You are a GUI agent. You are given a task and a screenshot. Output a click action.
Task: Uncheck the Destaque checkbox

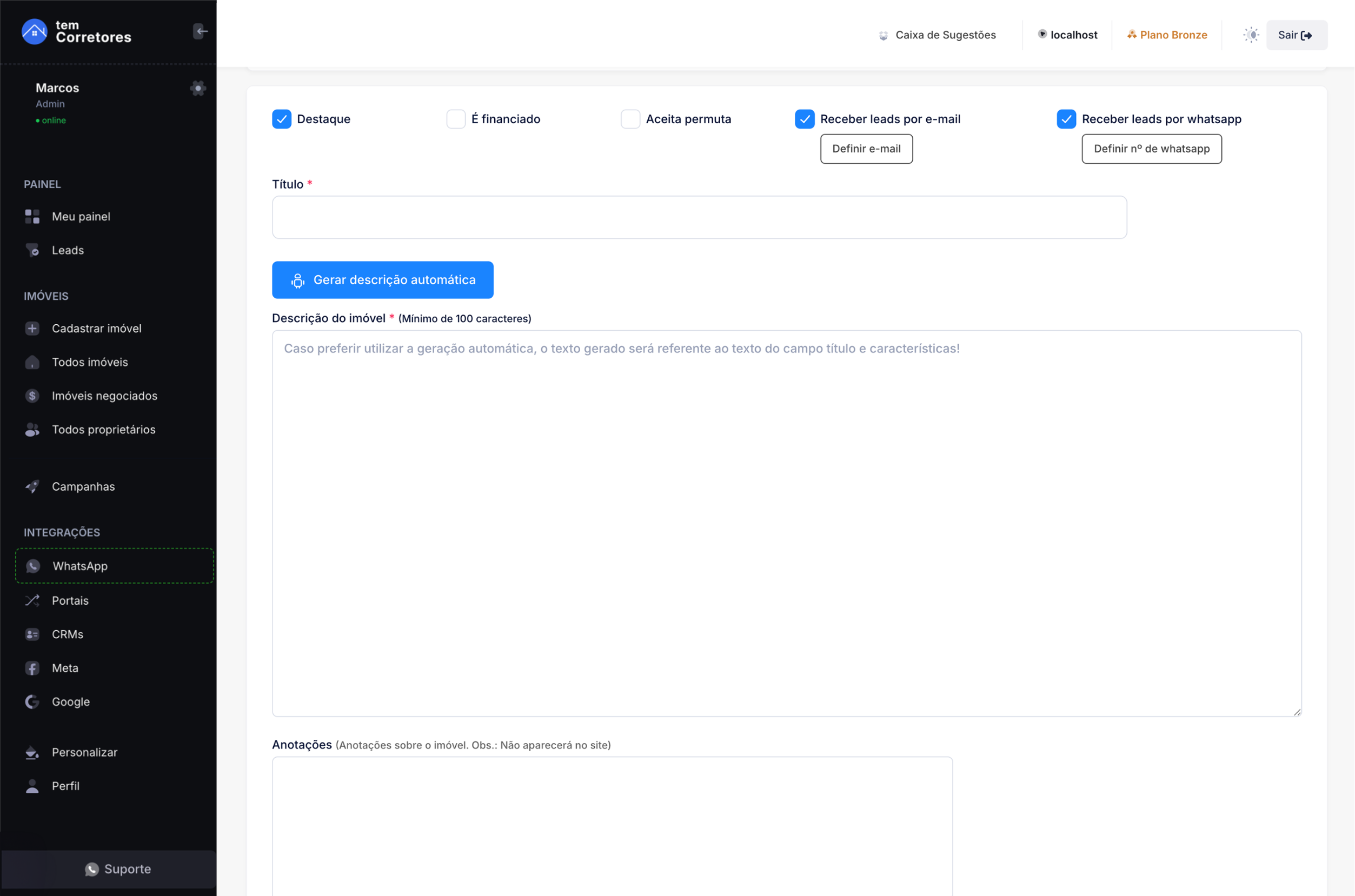(x=281, y=119)
